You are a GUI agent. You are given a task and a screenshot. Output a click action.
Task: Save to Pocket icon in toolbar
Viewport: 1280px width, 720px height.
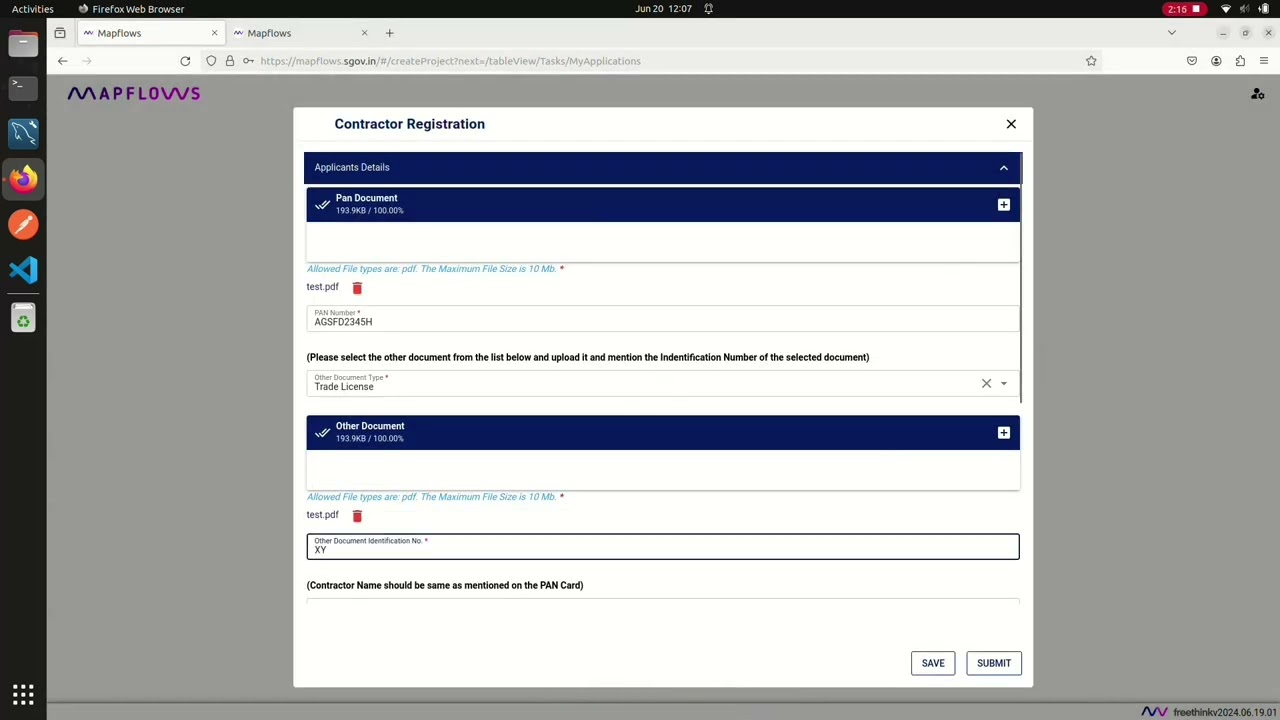(1192, 61)
